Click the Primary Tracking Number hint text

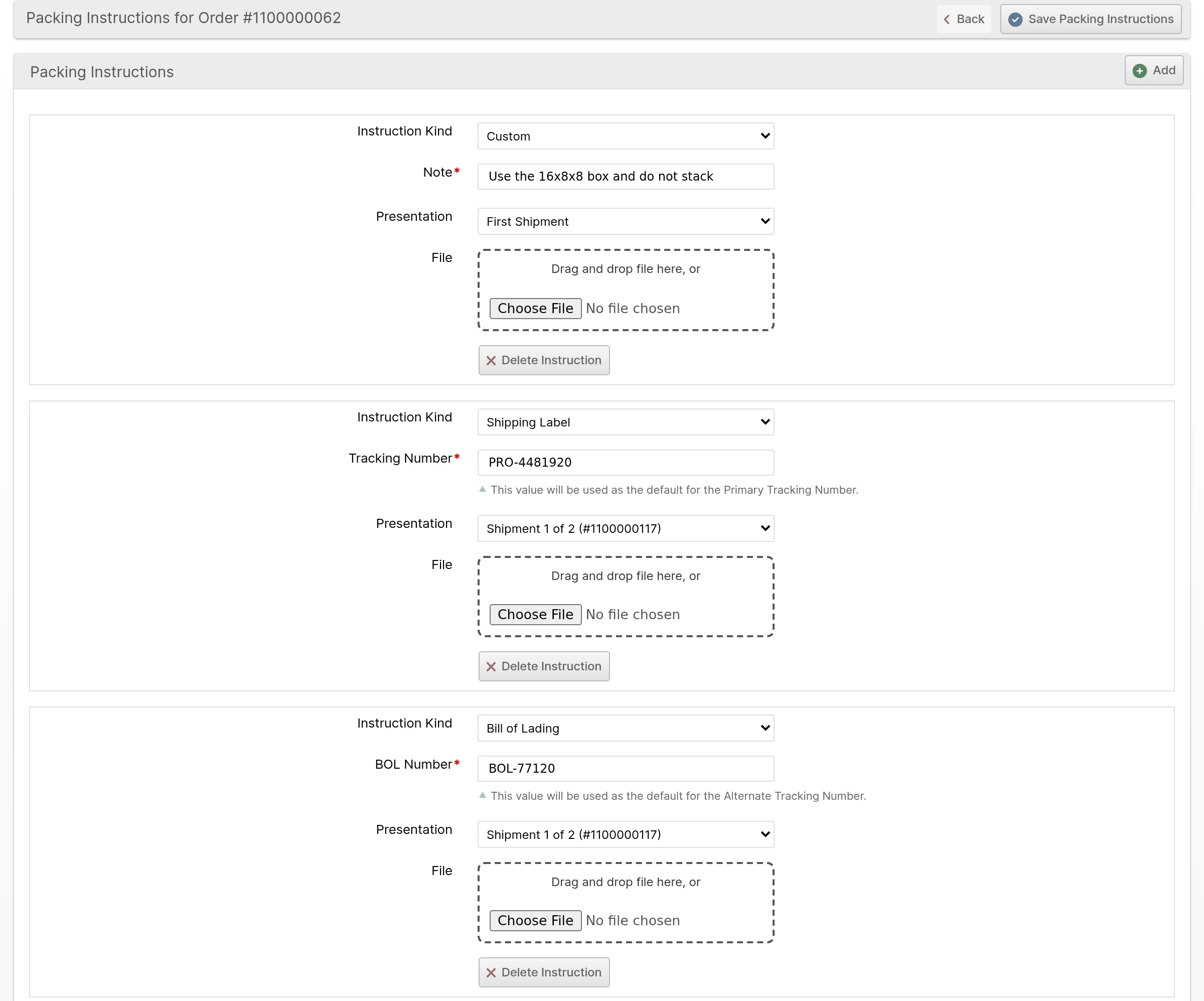[674, 490]
